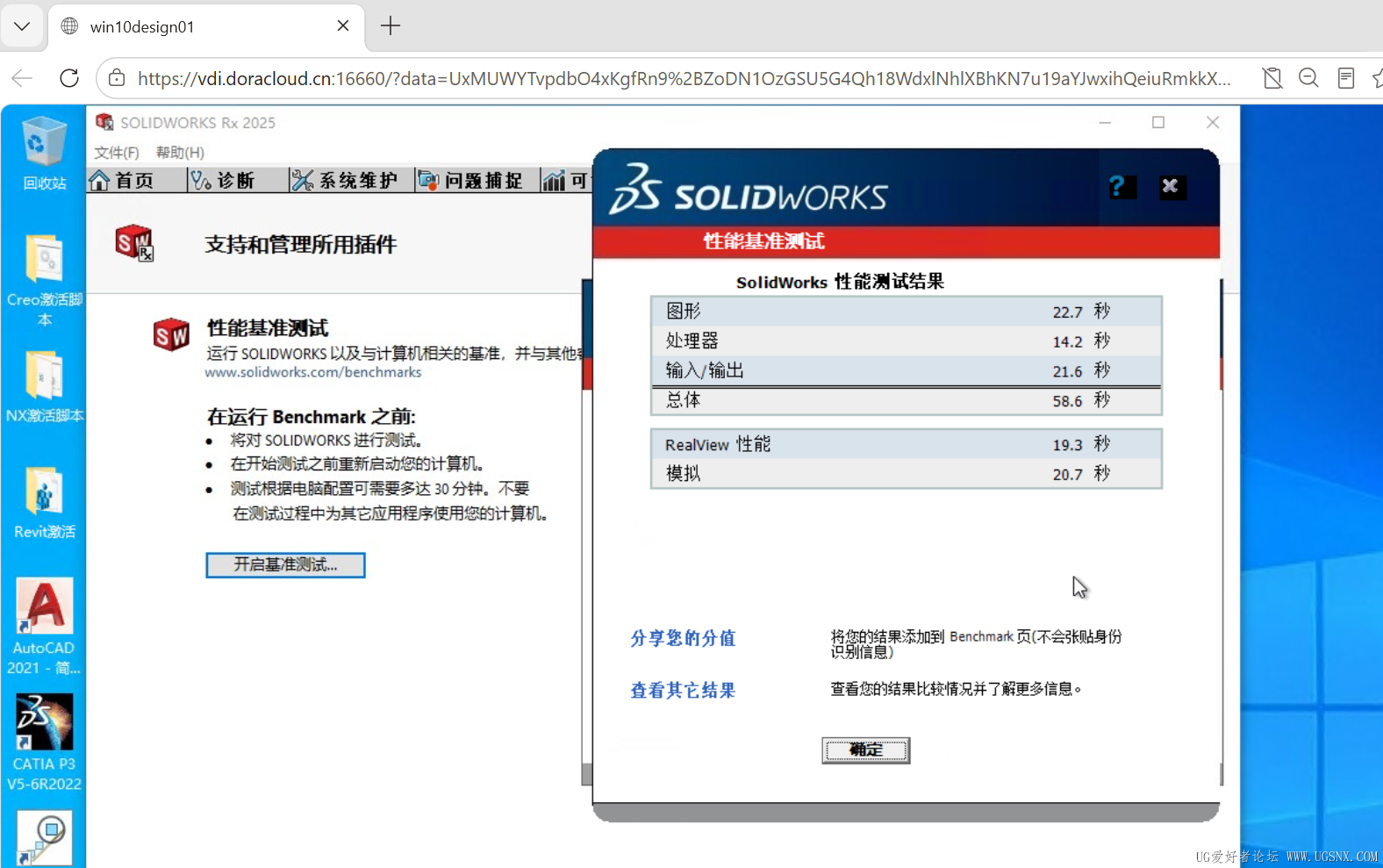Switch to the 首页 tab
This screenshot has width=1383, height=868.
tap(136, 180)
